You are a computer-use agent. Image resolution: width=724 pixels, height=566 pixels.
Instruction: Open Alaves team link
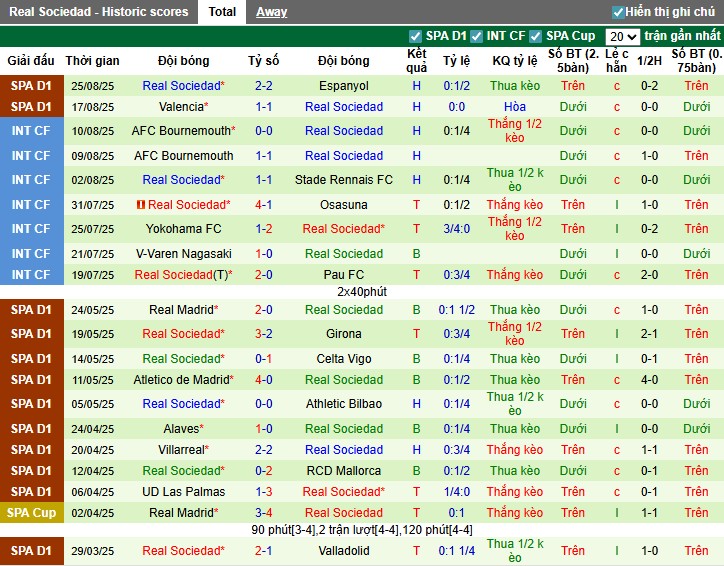pos(181,429)
